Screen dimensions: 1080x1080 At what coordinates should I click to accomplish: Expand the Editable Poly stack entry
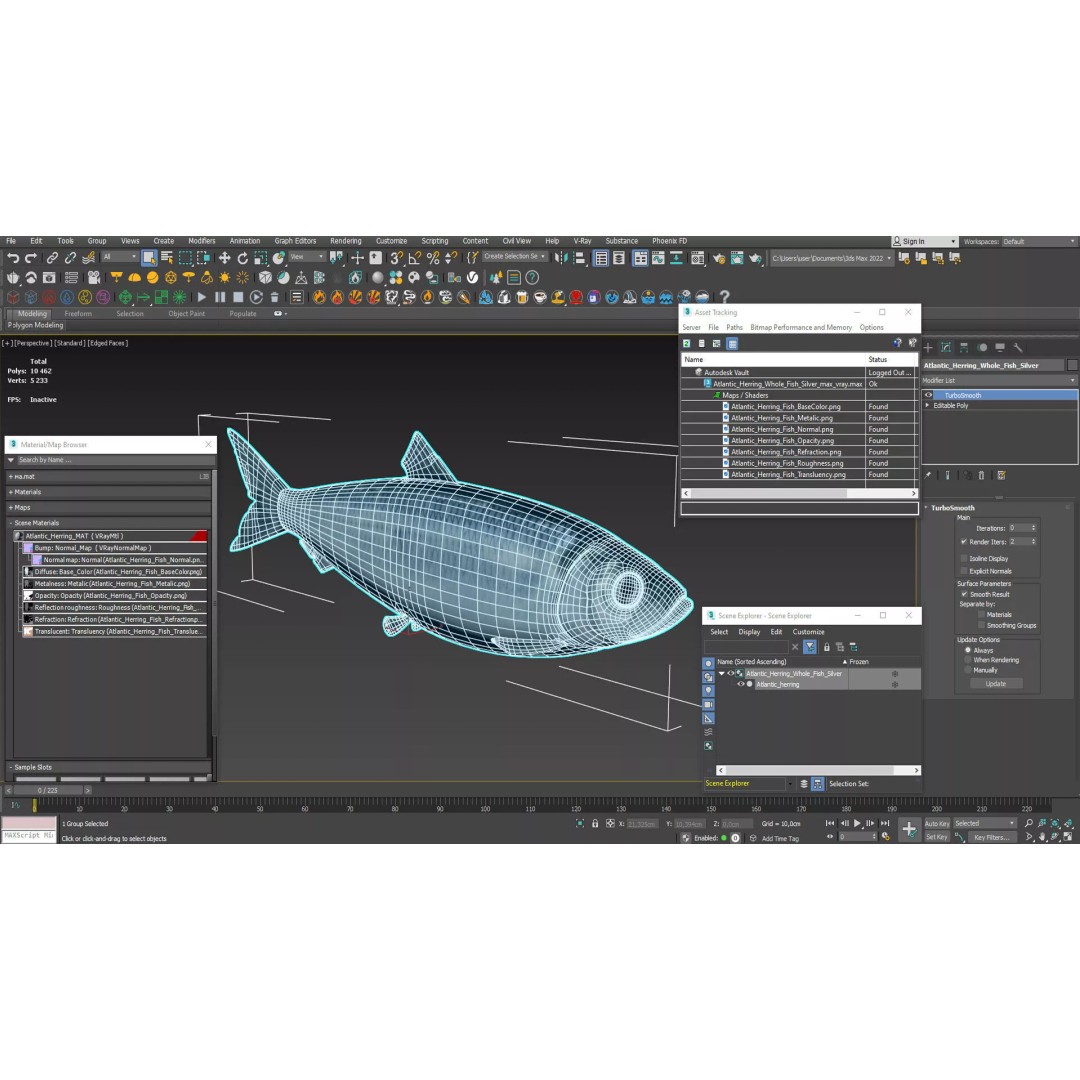click(x=928, y=406)
